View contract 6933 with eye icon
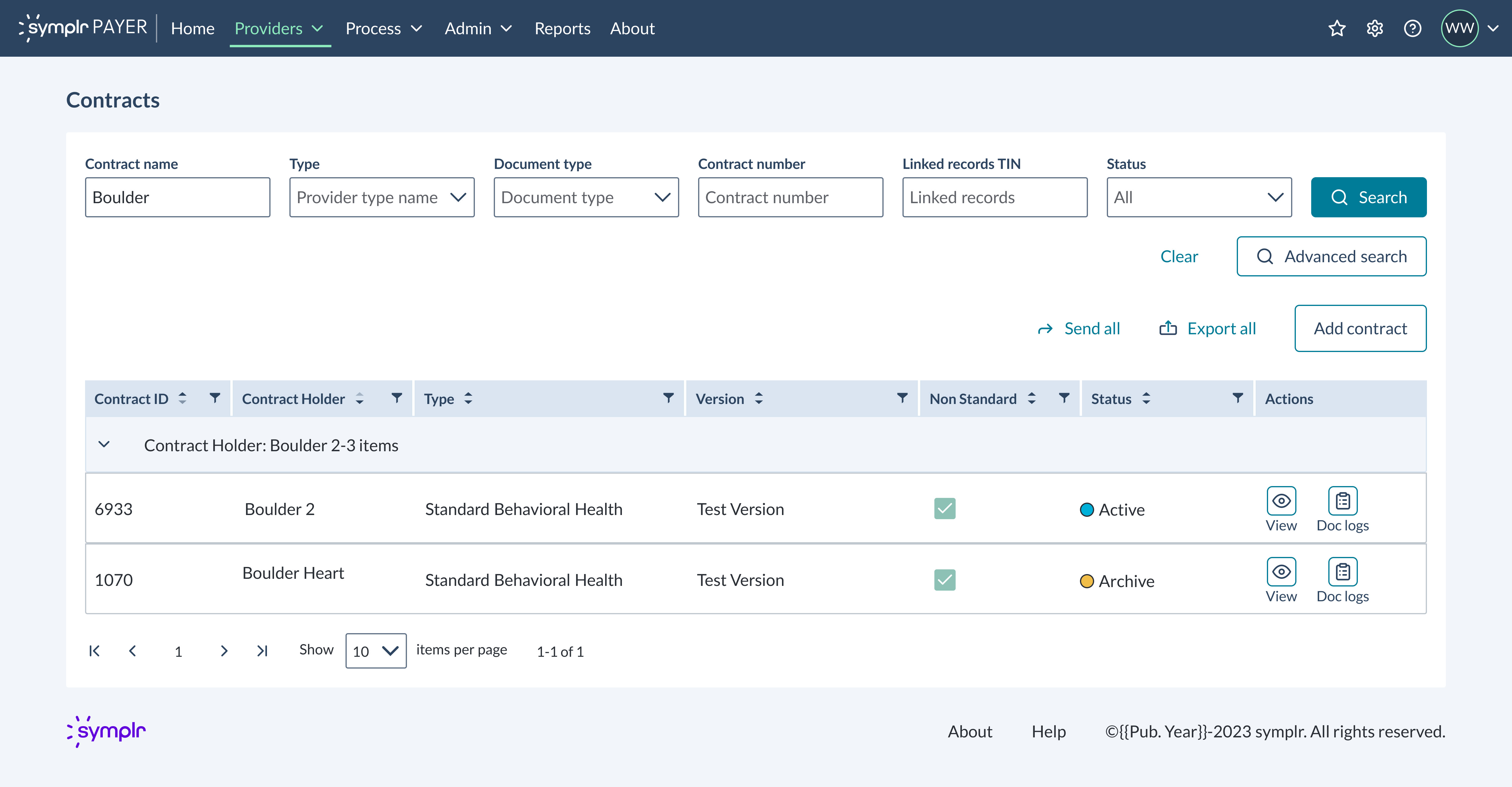This screenshot has width=1512, height=787. tap(1281, 501)
